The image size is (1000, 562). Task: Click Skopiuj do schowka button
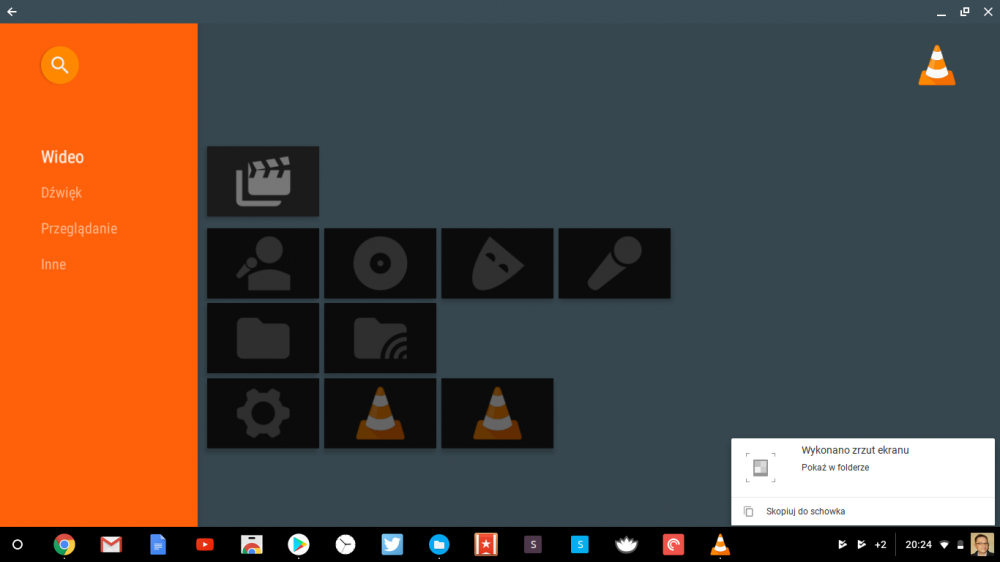(x=805, y=512)
